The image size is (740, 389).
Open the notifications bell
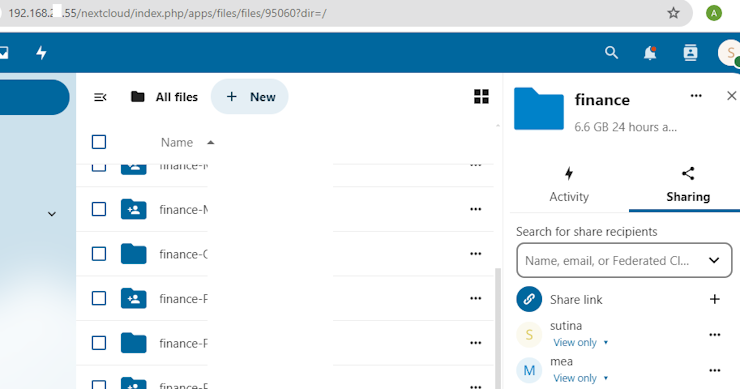[650, 53]
